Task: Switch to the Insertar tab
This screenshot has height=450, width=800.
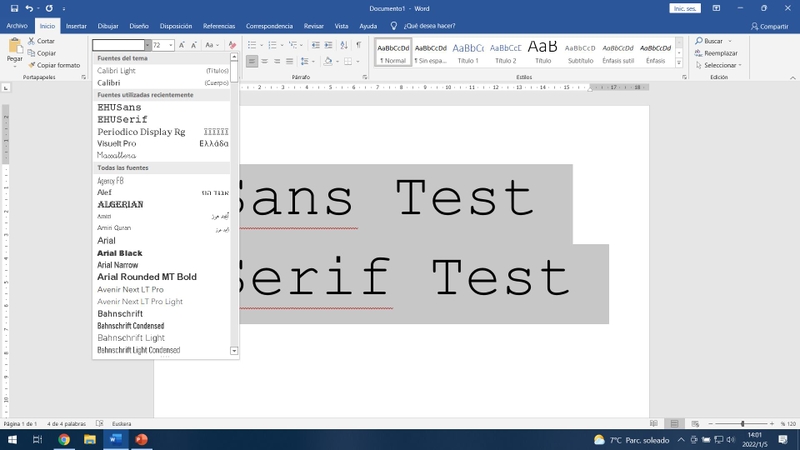Action: pos(76,26)
